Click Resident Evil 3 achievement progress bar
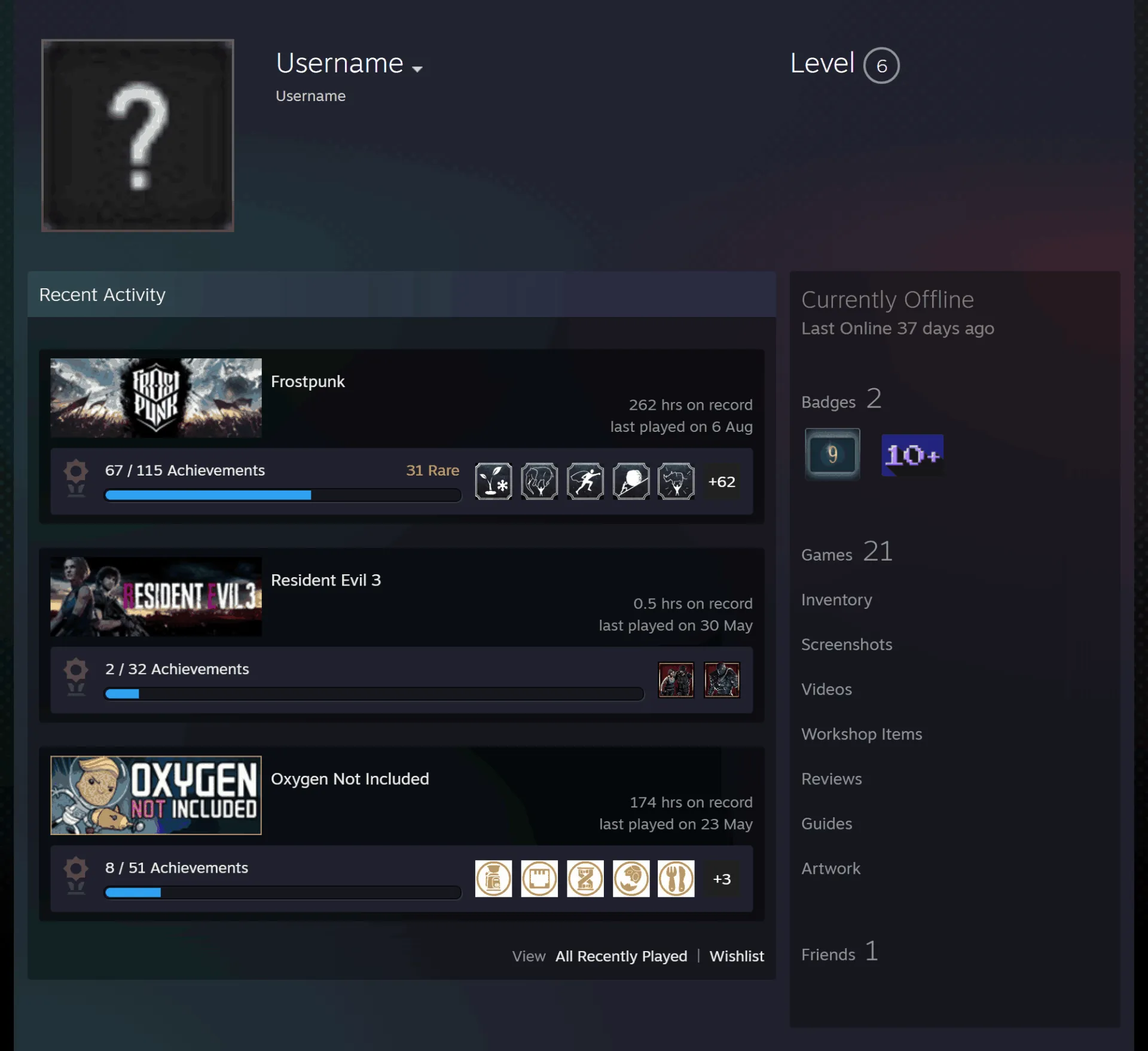This screenshot has height=1051, width=1148. click(x=374, y=694)
